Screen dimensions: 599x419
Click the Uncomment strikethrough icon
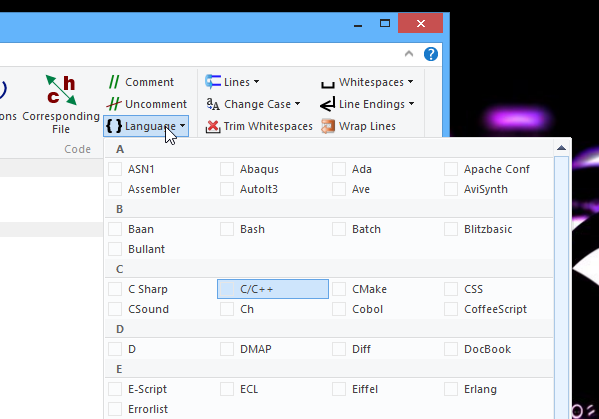(x=114, y=104)
